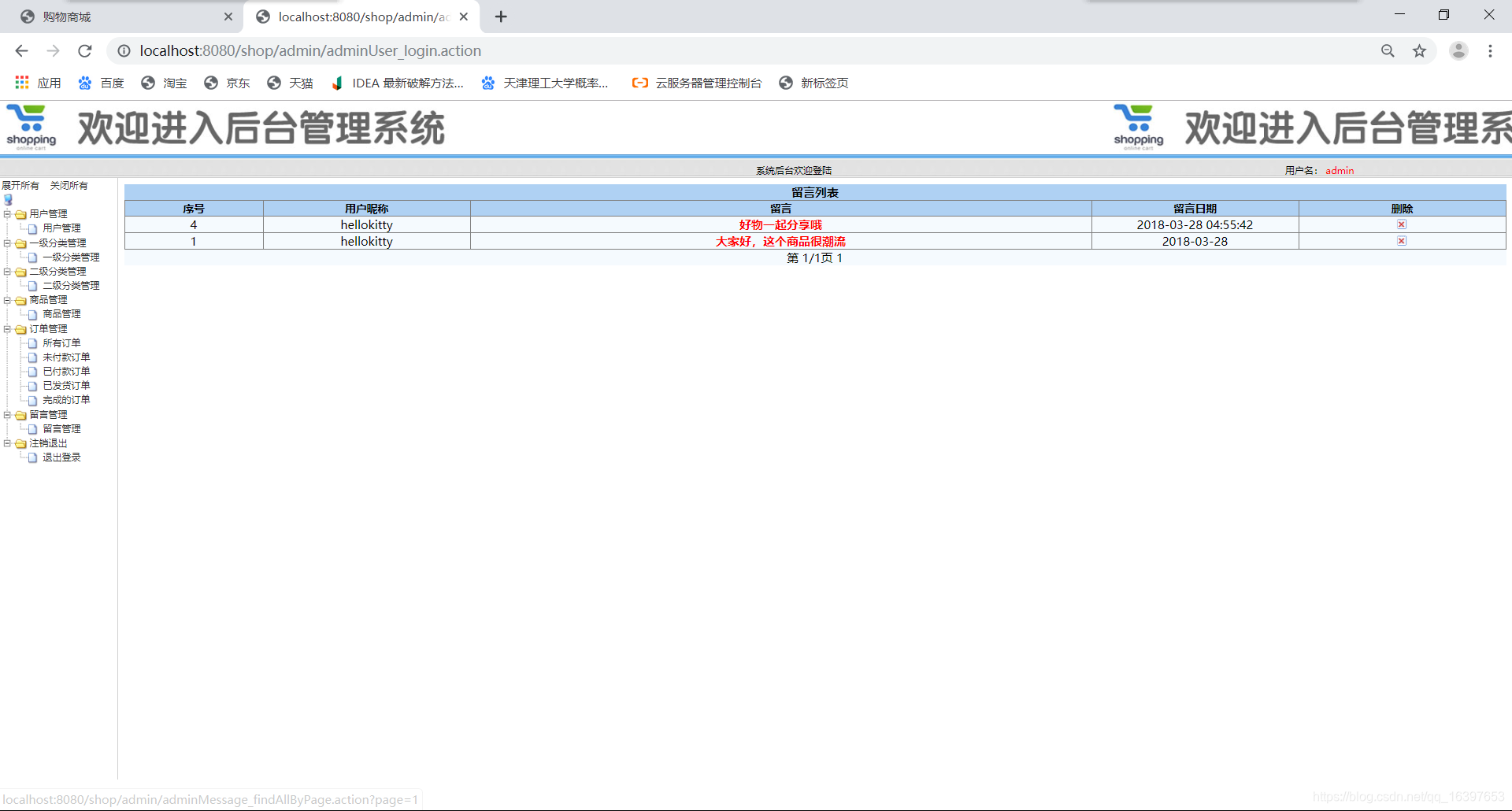Image resolution: width=1512 pixels, height=811 pixels.
Task: Collapse the 商品管理 folder node
Action: [7, 300]
